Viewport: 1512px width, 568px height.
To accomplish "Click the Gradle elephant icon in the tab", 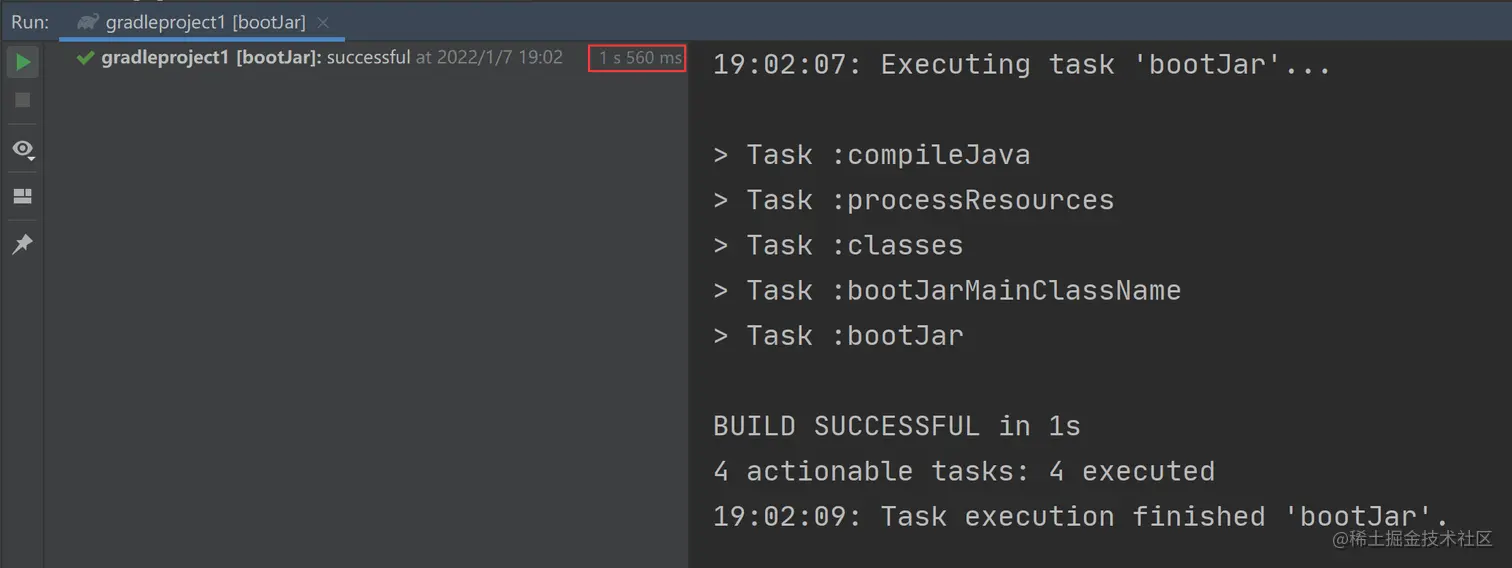I will point(88,22).
